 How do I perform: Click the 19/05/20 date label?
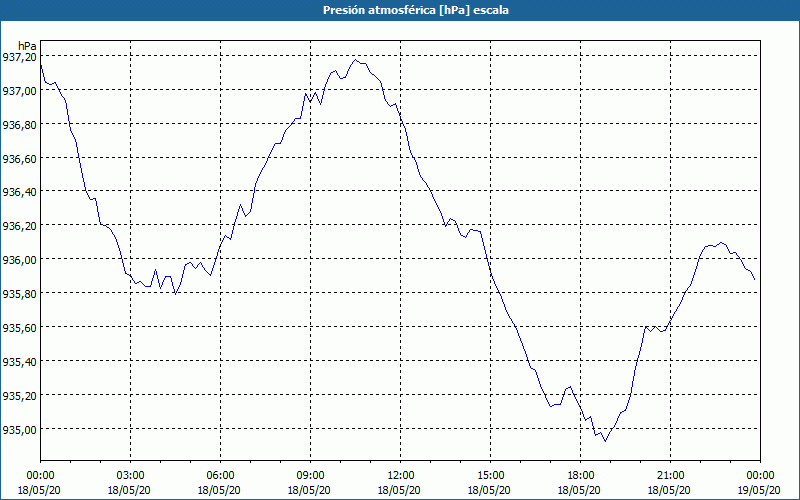coord(760,490)
